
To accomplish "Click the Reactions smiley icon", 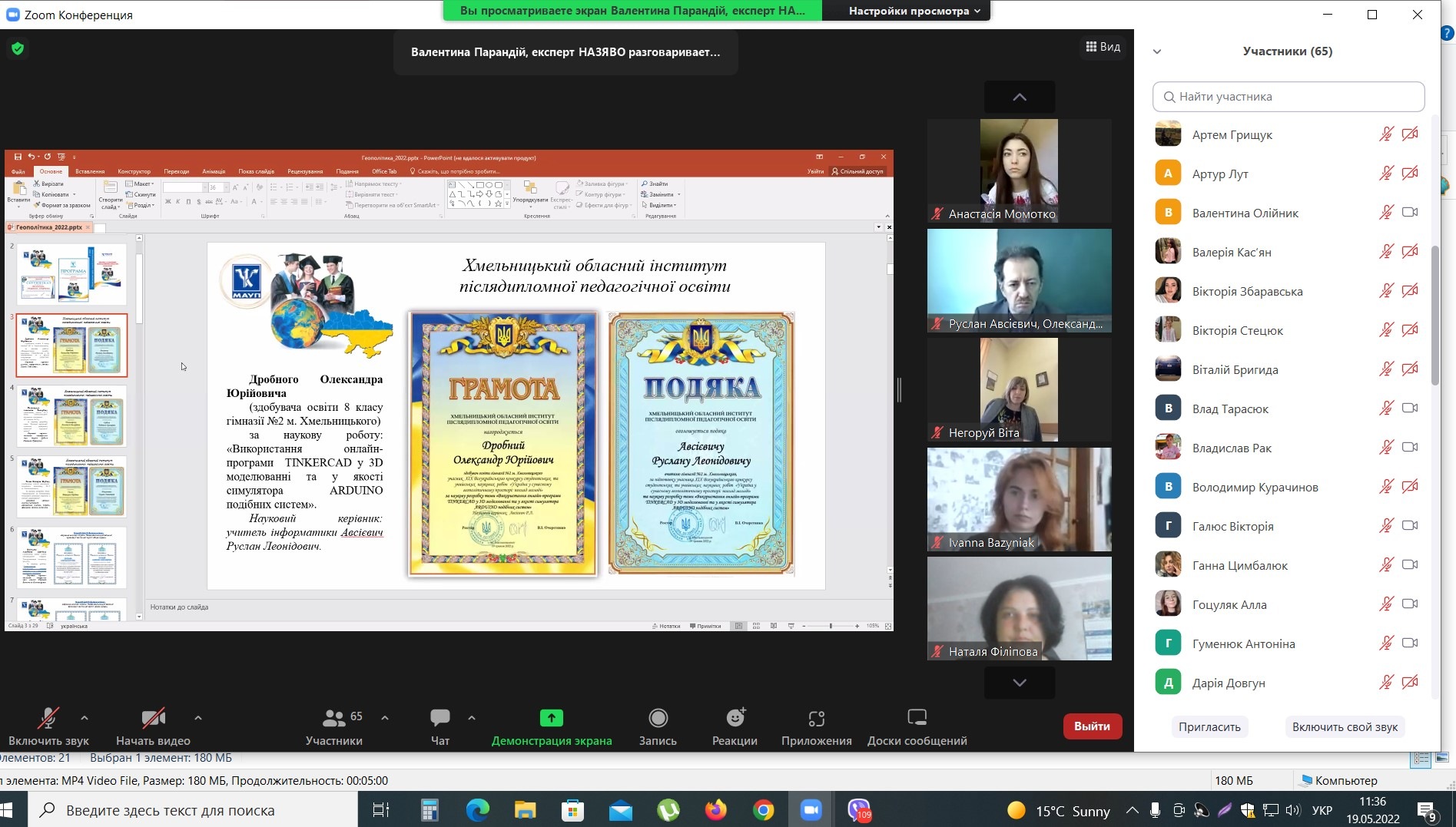I will [735, 719].
